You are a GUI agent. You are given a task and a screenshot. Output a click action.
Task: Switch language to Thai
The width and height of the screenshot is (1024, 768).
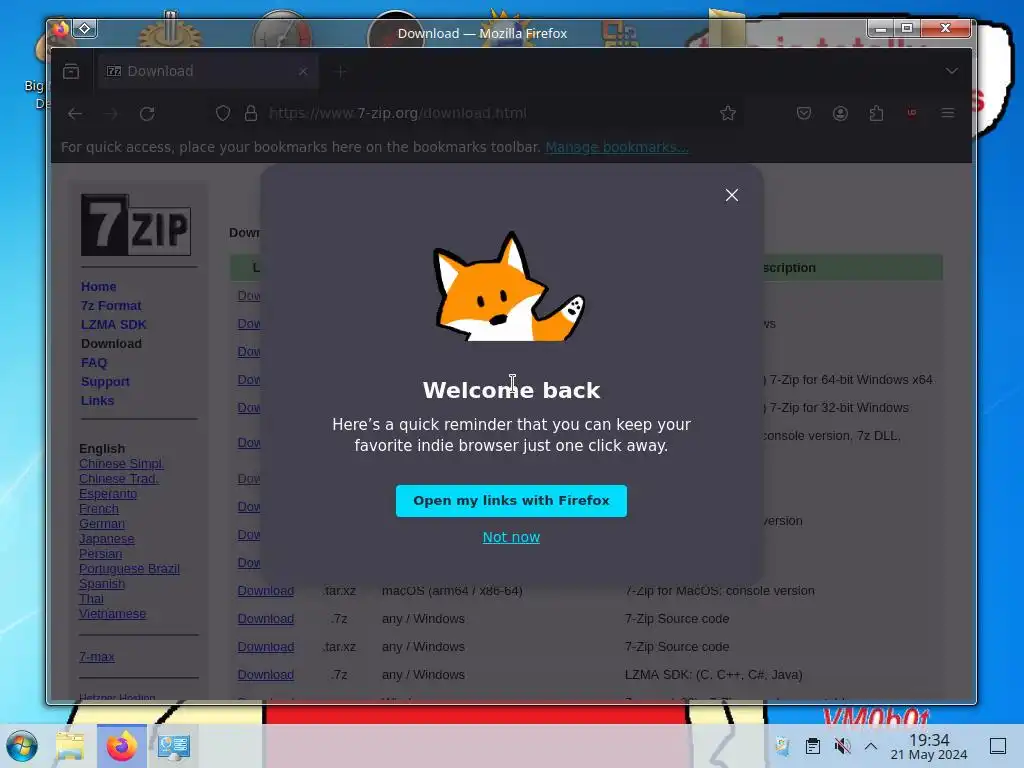[91, 599]
